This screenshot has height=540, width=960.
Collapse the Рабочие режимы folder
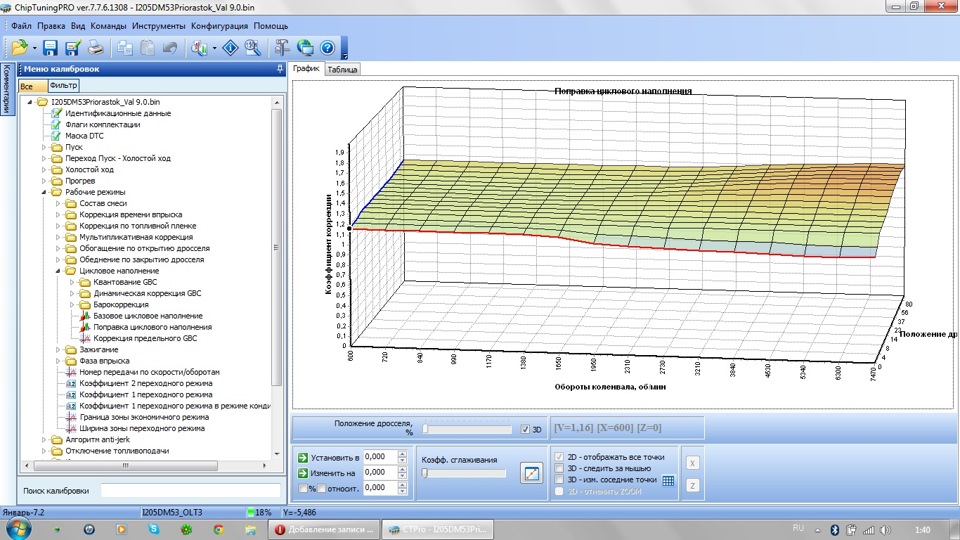(x=45, y=192)
